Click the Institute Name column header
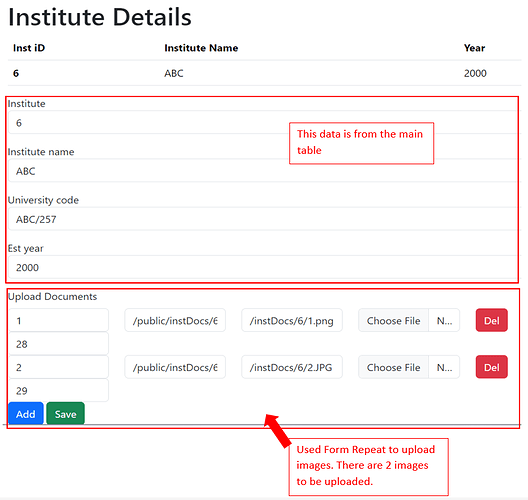The image size is (528, 500). point(201,48)
